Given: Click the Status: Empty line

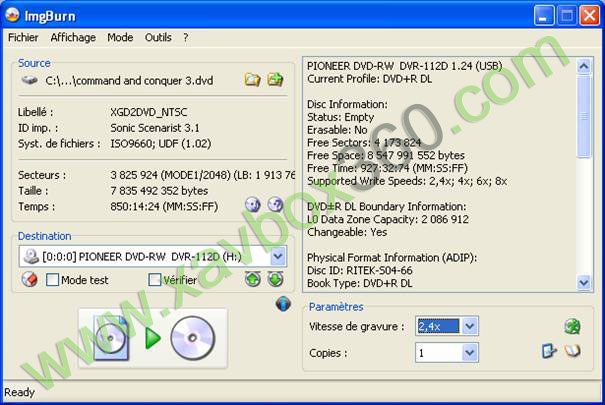Looking at the screenshot, I should [x=340, y=117].
